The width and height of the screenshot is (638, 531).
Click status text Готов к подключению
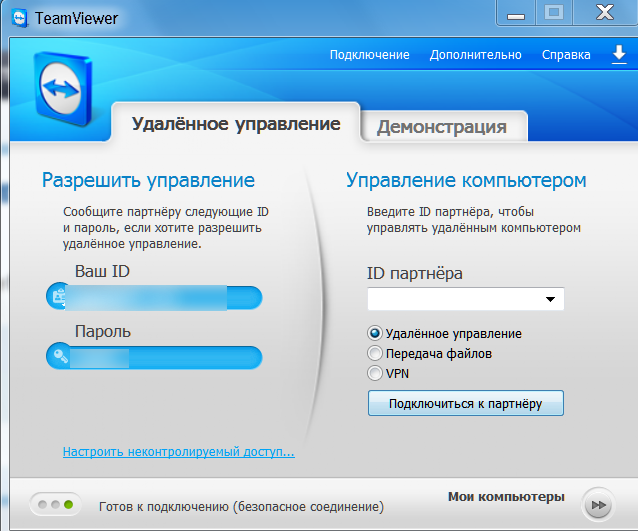(242, 507)
